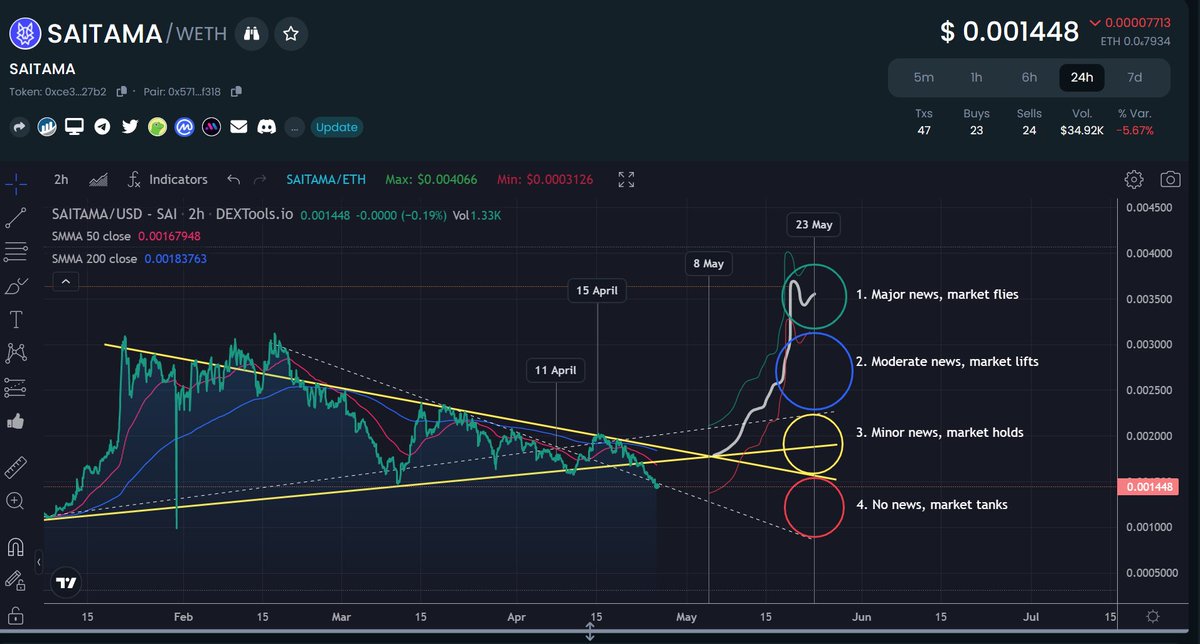Select the 24h stats tab
Image resolution: width=1200 pixels, height=644 pixels.
coord(1083,77)
